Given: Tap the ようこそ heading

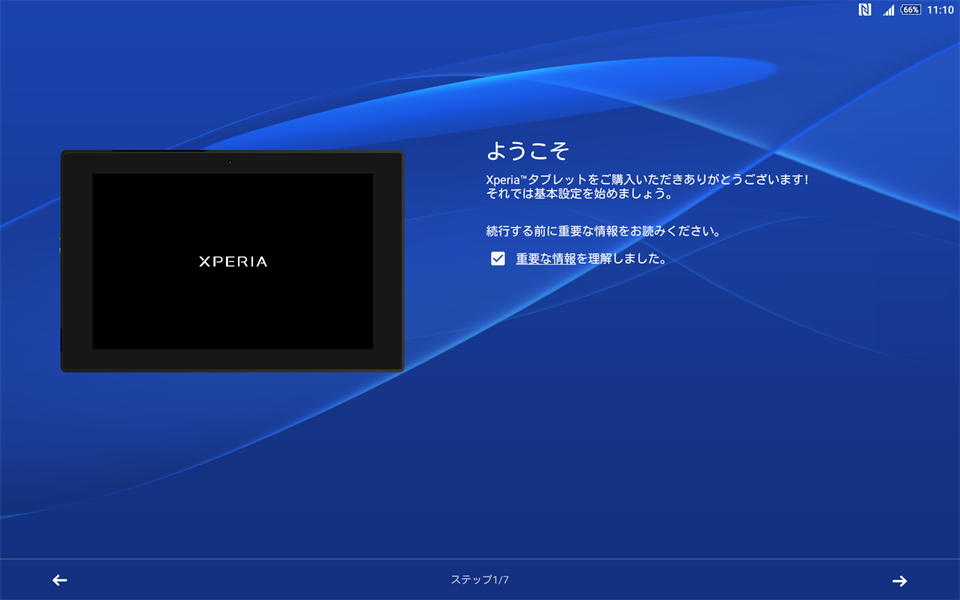Looking at the screenshot, I should pyautogui.click(x=528, y=151).
